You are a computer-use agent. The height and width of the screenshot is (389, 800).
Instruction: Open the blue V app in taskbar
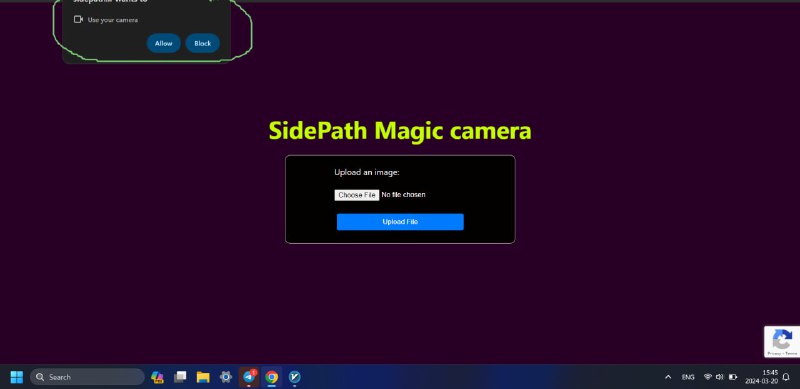[294, 377]
